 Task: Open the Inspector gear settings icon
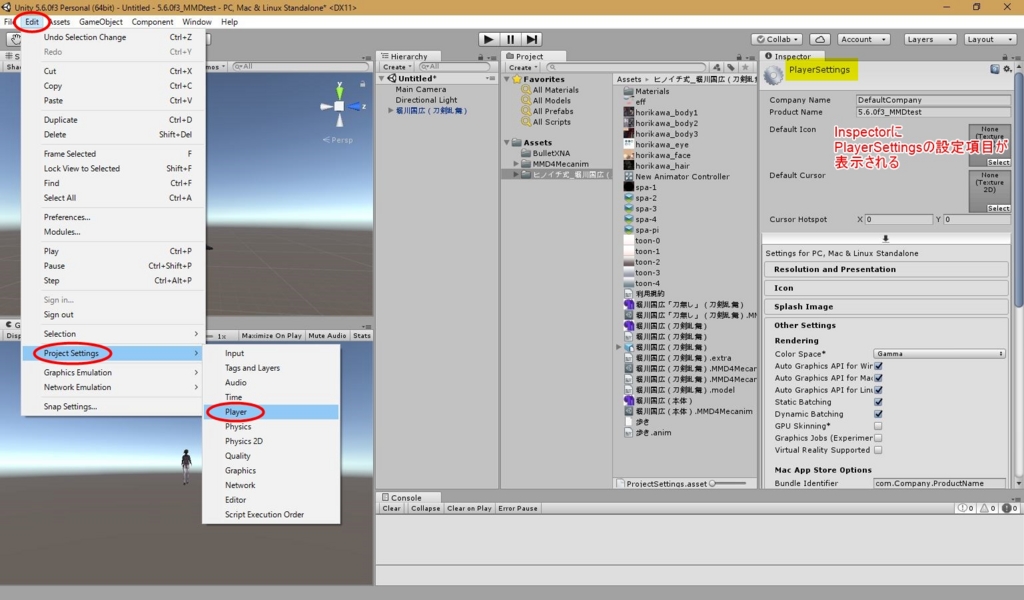coord(1007,69)
